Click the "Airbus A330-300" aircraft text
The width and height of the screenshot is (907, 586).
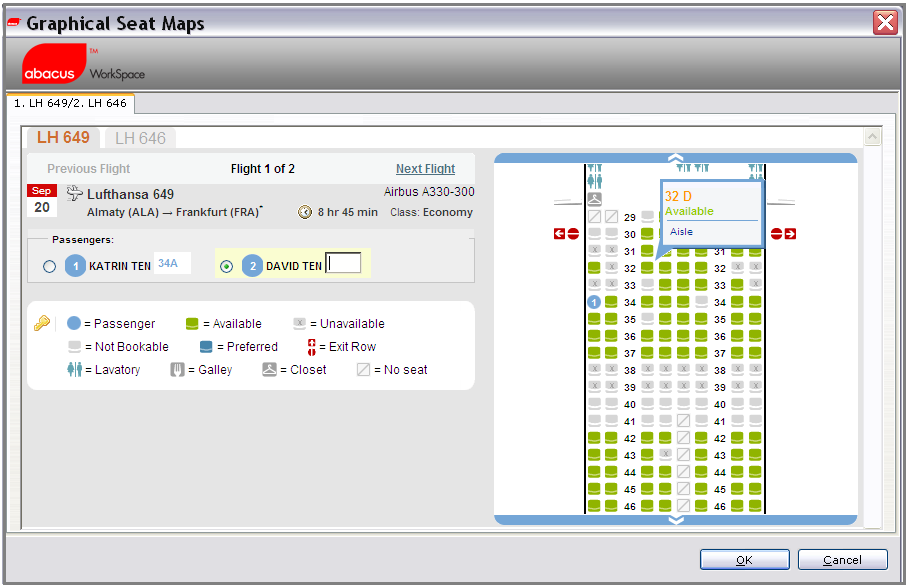point(429,192)
